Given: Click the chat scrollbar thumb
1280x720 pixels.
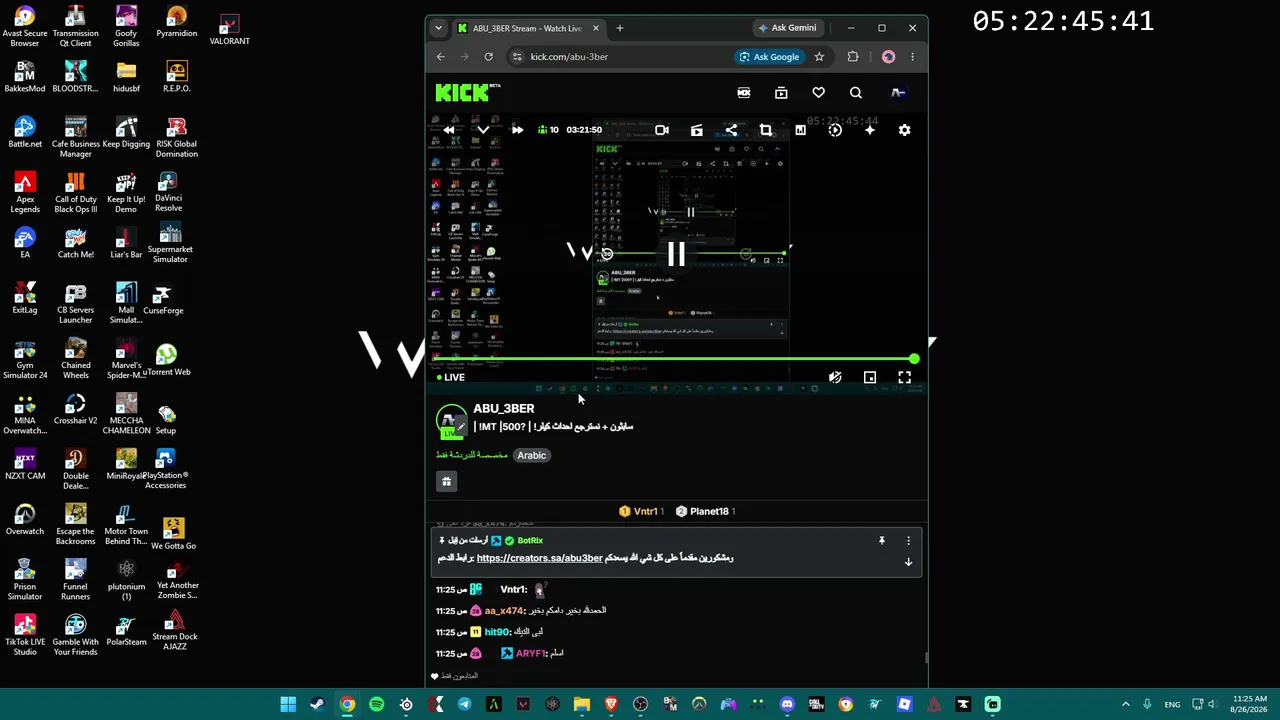Looking at the screenshot, I should [x=926, y=657].
